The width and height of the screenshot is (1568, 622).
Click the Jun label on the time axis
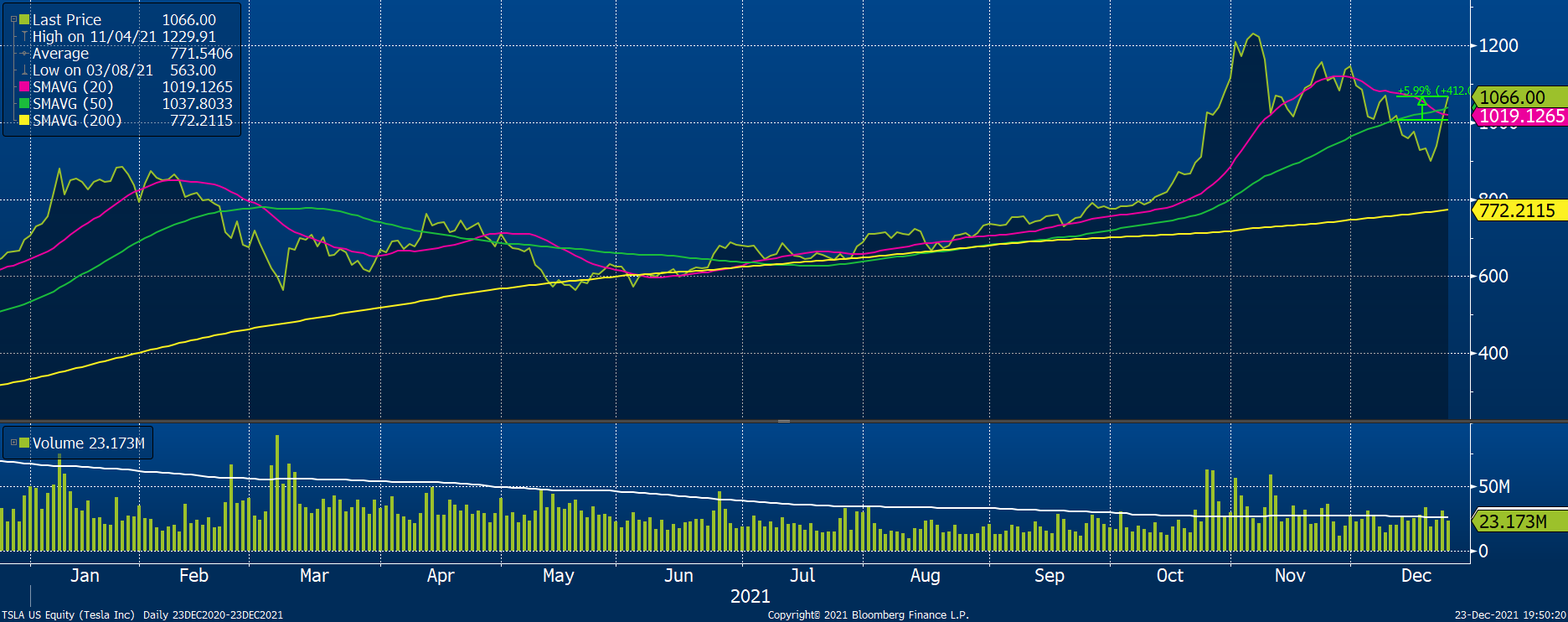pyautogui.click(x=678, y=575)
